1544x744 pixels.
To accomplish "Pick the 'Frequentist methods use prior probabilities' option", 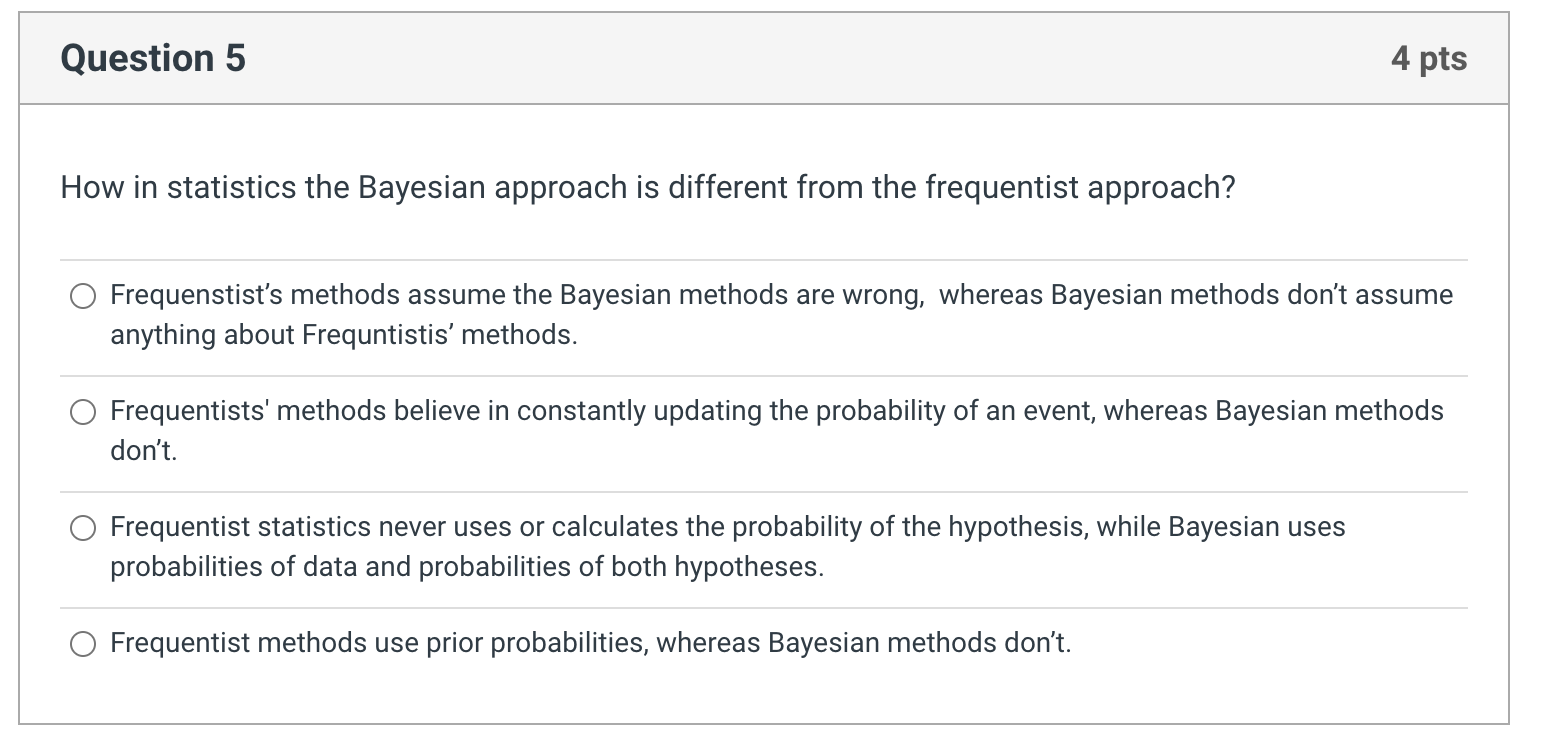I will [83, 643].
